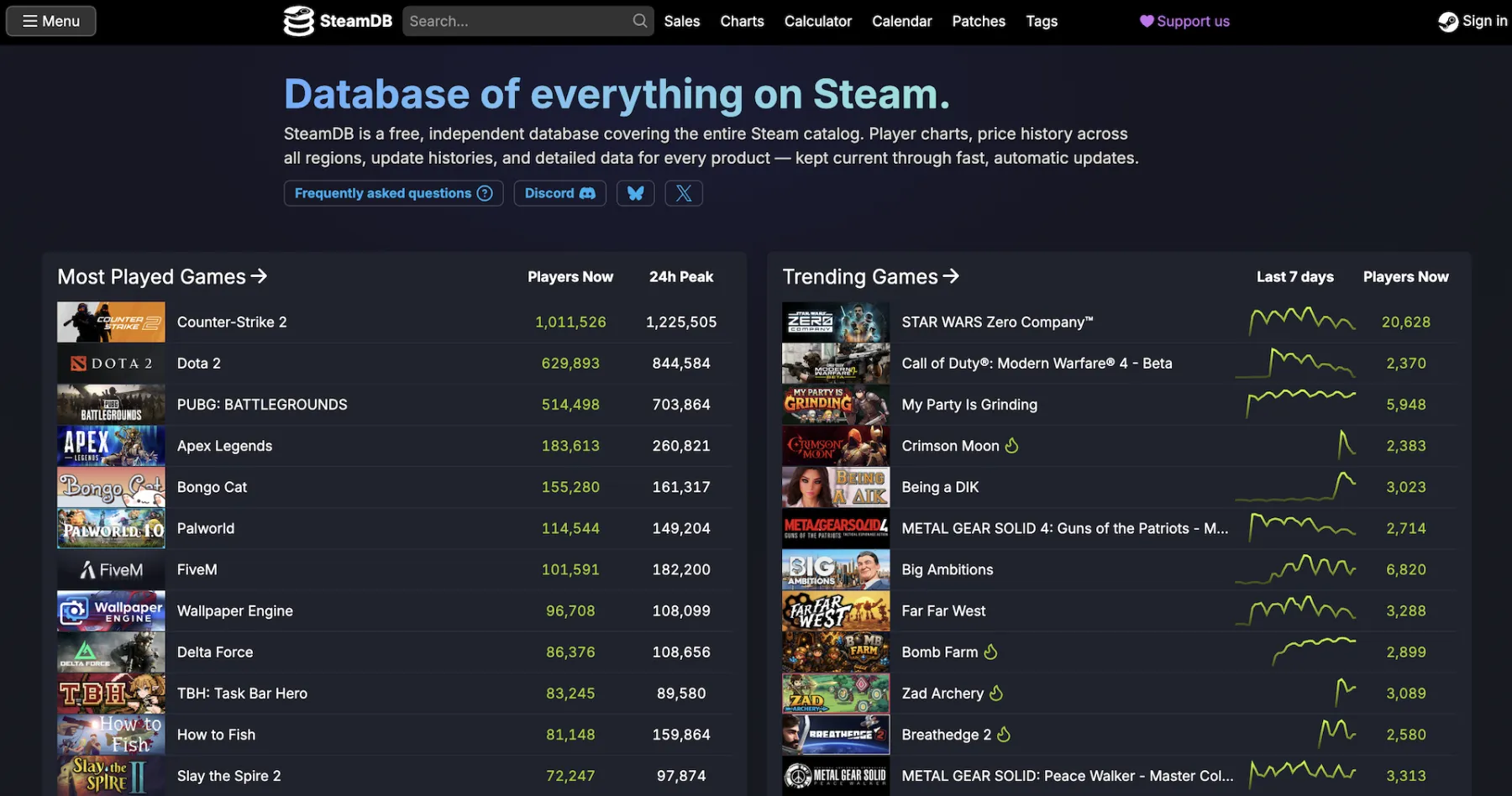The width and height of the screenshot is (1512, 796).
Task: Click the Players Now column header in Most Played
Action: 570,276
